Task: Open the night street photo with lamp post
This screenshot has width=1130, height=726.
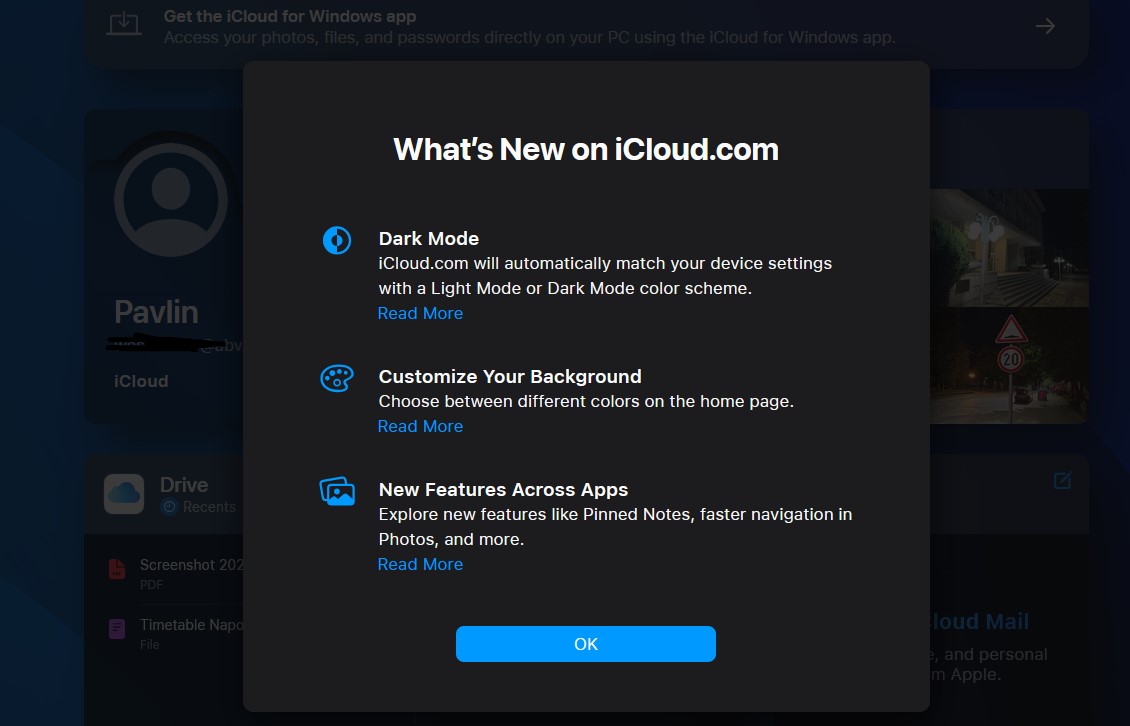Action: point(1009,248)
